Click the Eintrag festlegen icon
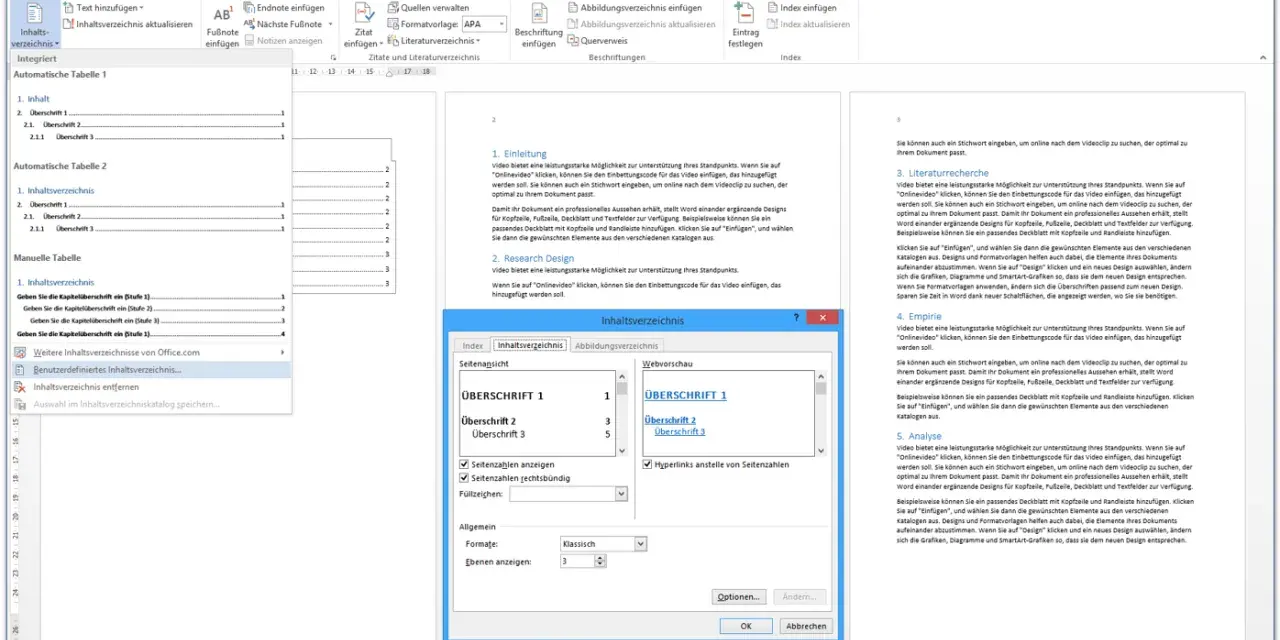The height and width of the screenshot is (640, 1280). click(x=745, y=13)
